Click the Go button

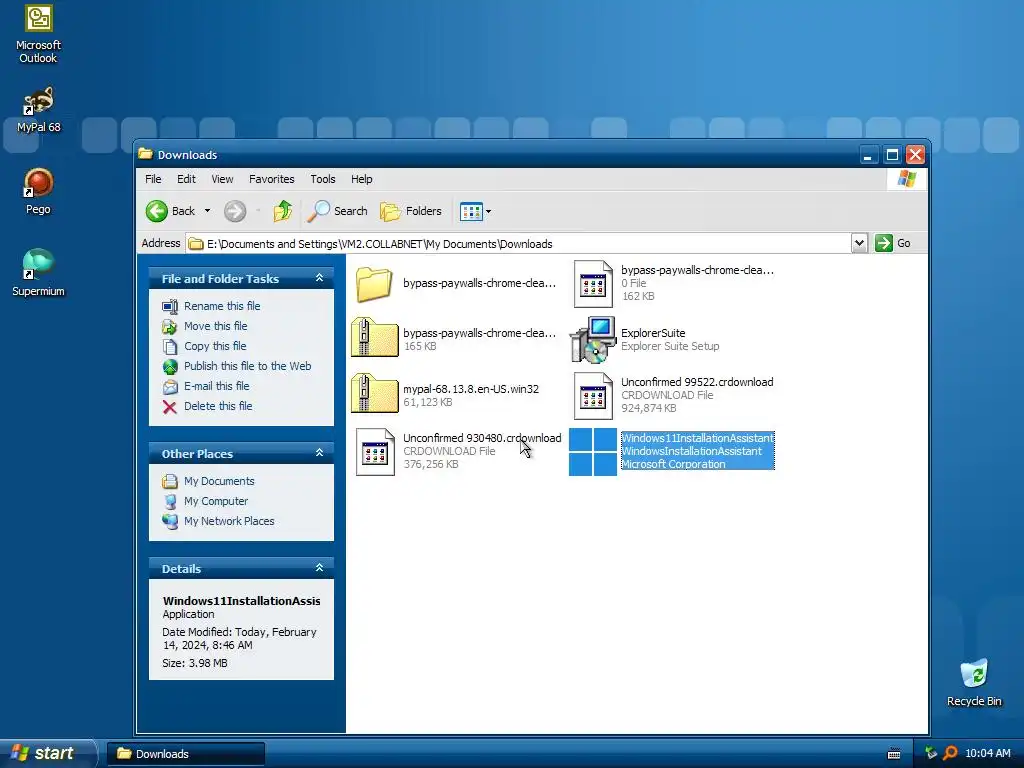point(893,243)
